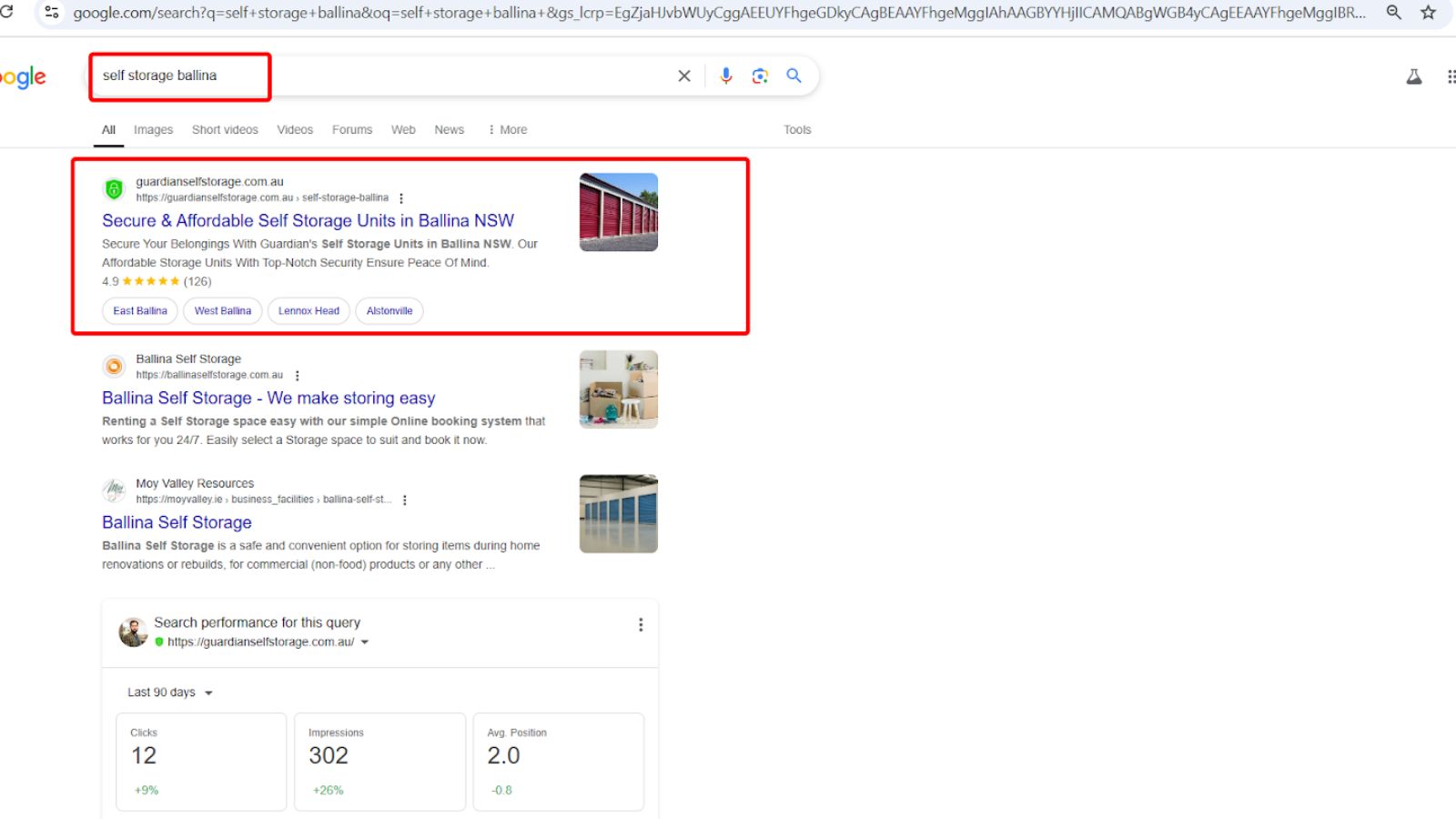Click the browser address bar URL

tap(719, 13)
